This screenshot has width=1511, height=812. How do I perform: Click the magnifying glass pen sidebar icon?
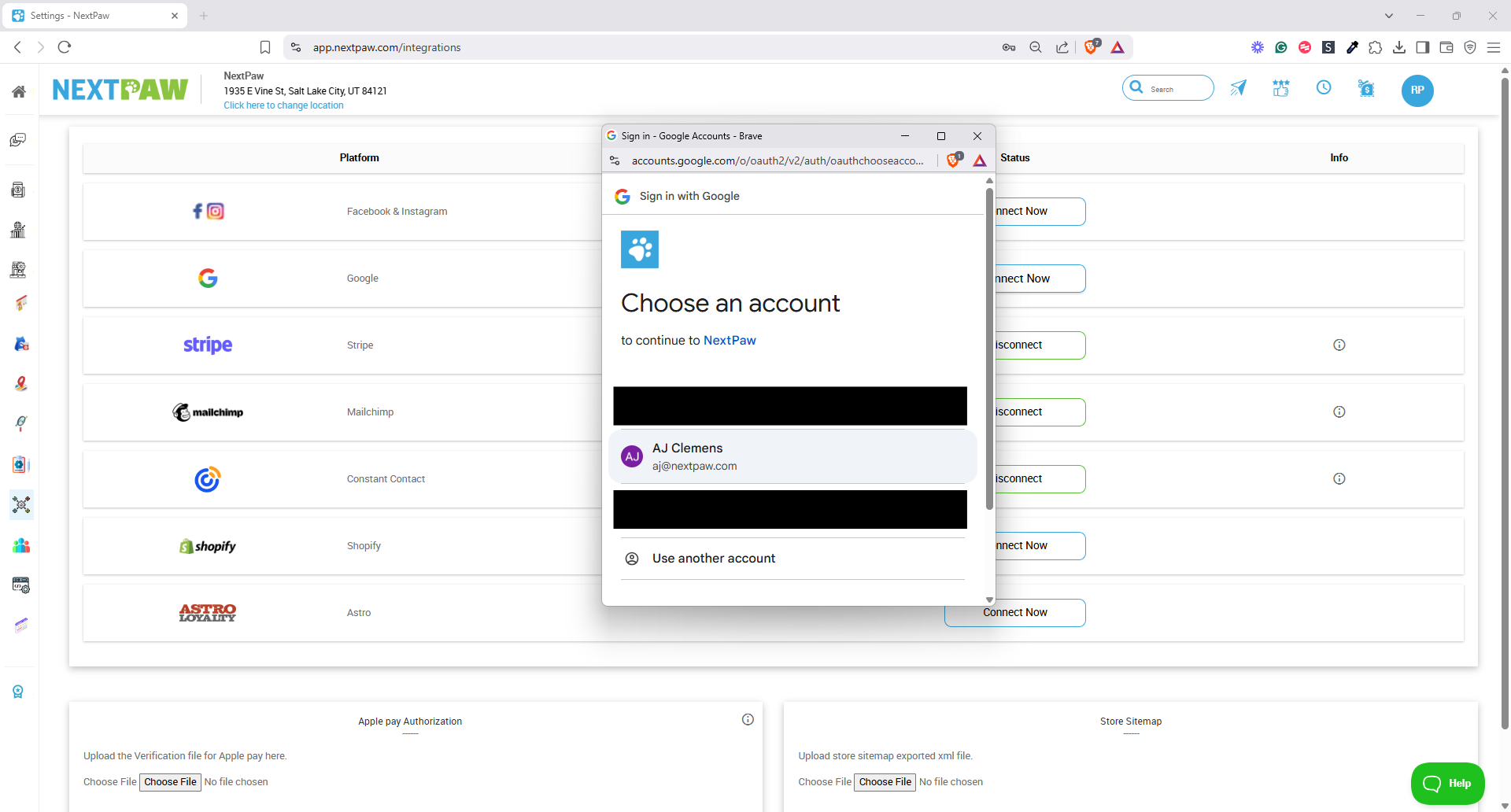pos(21,423)
